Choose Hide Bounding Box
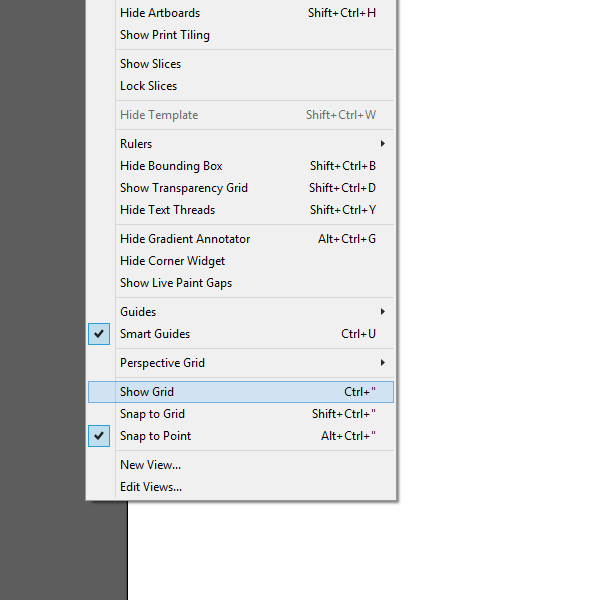The height and width of the screenshot is (600, 600). click(241, 166)
